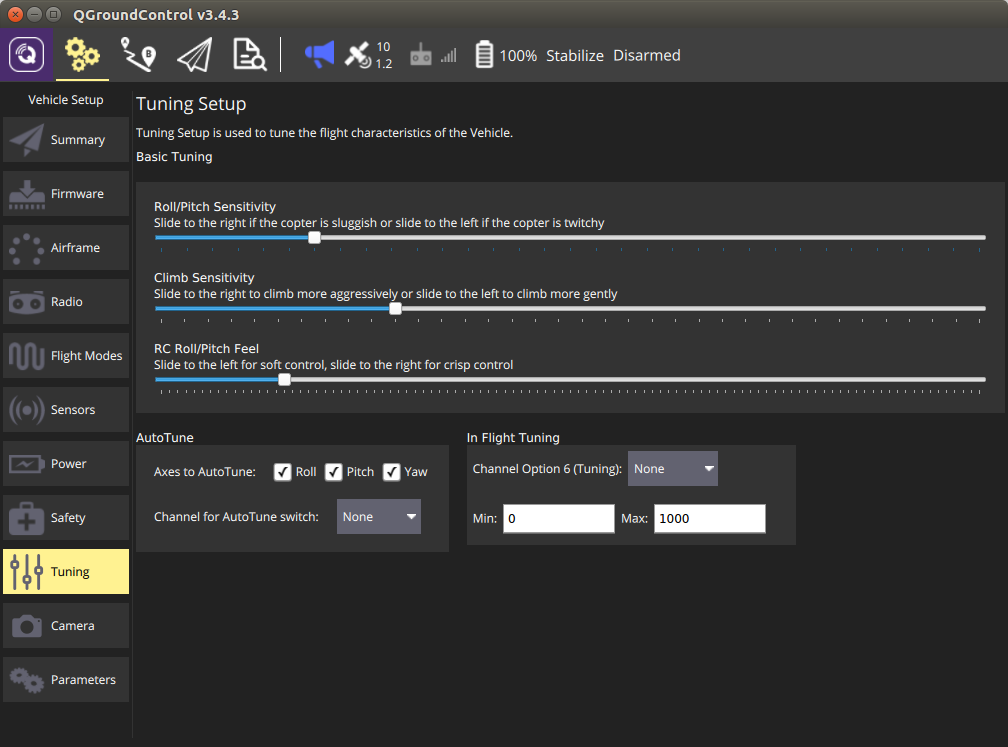Click the battery status indicator

pos(485,55)
